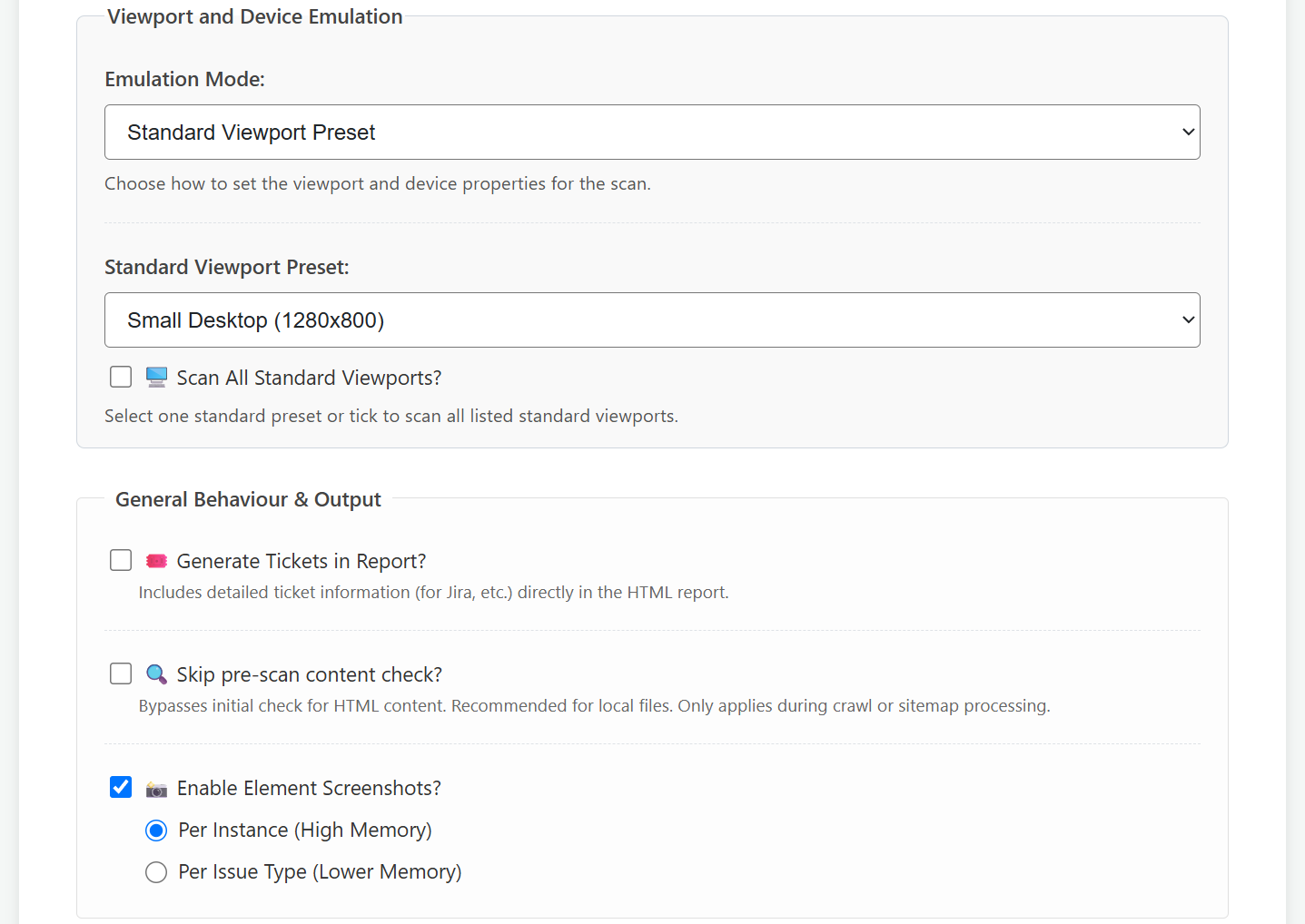Click the Scan All Standard Viewports label text
The image size is (1305, 924).
(309, 378)
